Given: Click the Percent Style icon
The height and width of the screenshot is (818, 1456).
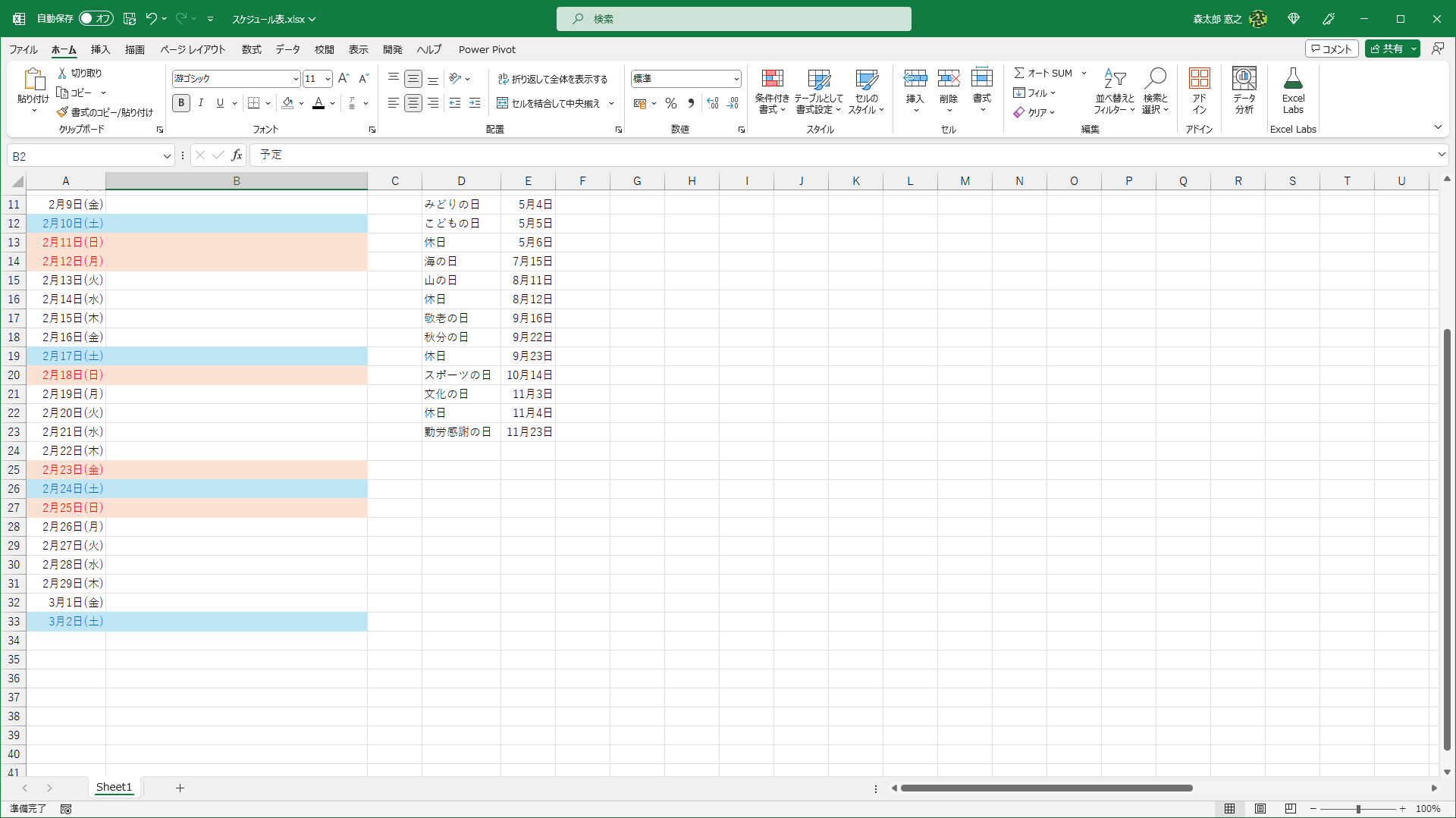Looking at the screenshot, I should click(x=671, y=103).
